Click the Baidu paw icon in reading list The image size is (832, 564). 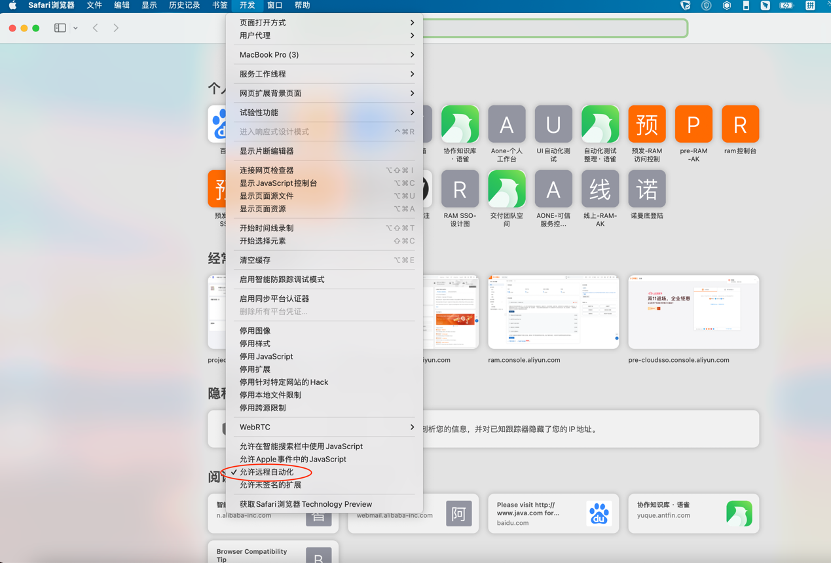coord(599,514)
